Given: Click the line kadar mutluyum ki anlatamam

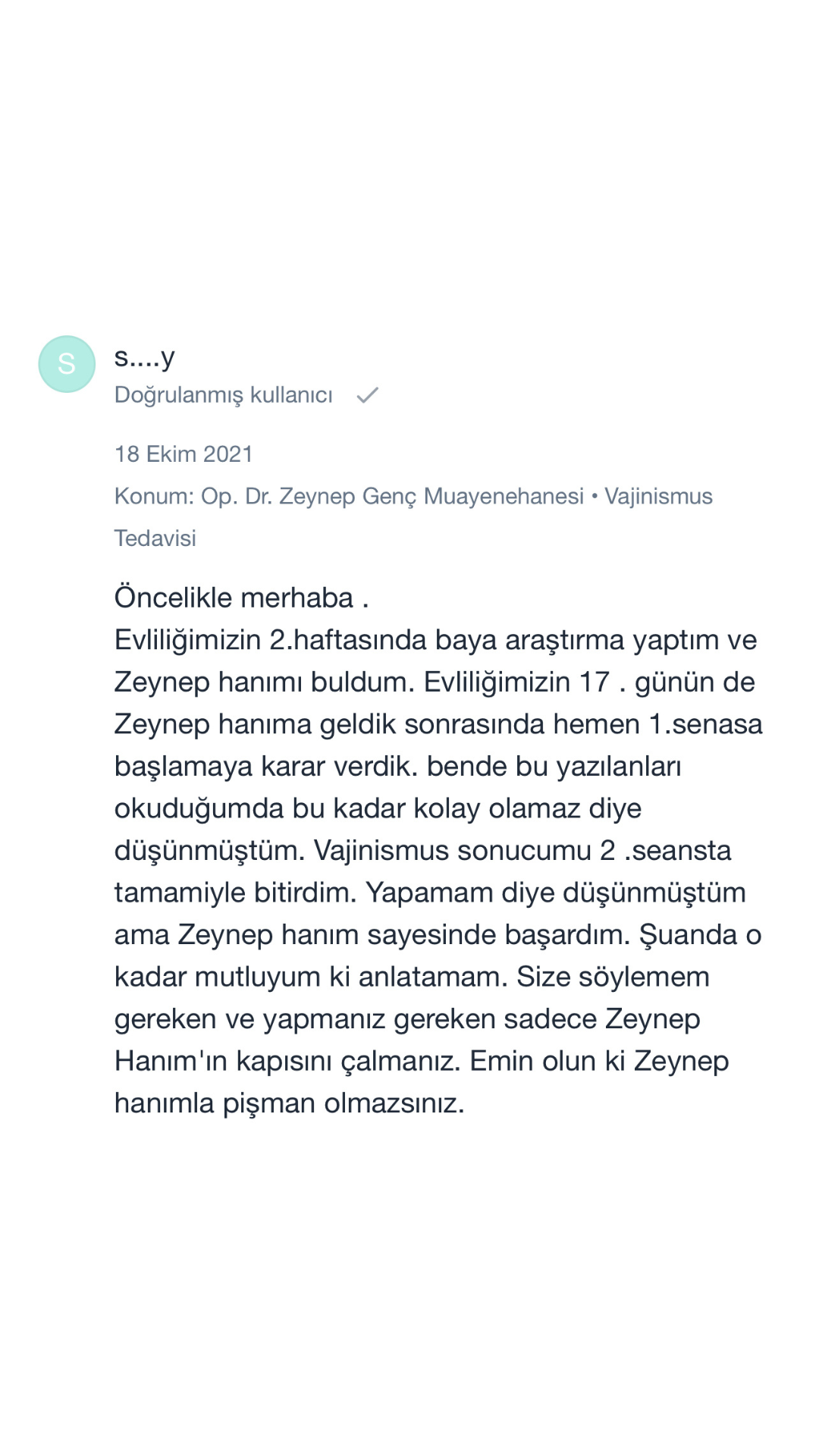Looking at the screenshot, I should (x=311, y=977).
